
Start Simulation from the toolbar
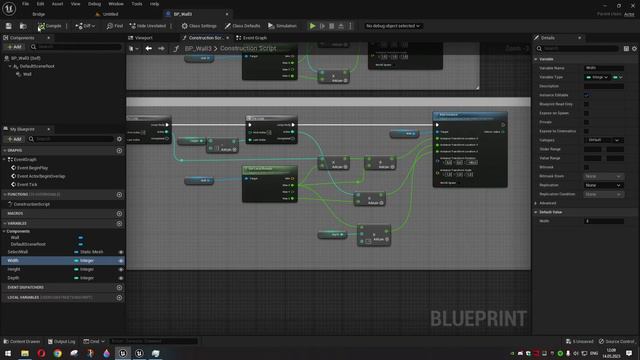pyautogui.click(x=282, y=26)
